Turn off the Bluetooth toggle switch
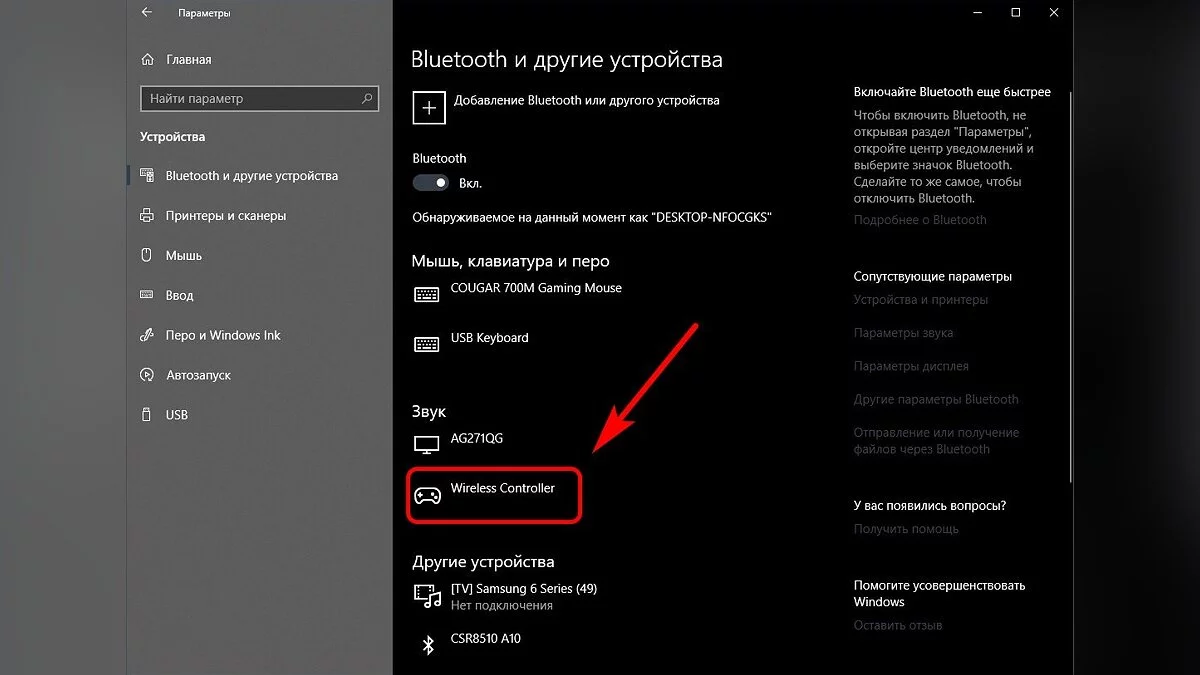1200x675 pixels. 431,184
